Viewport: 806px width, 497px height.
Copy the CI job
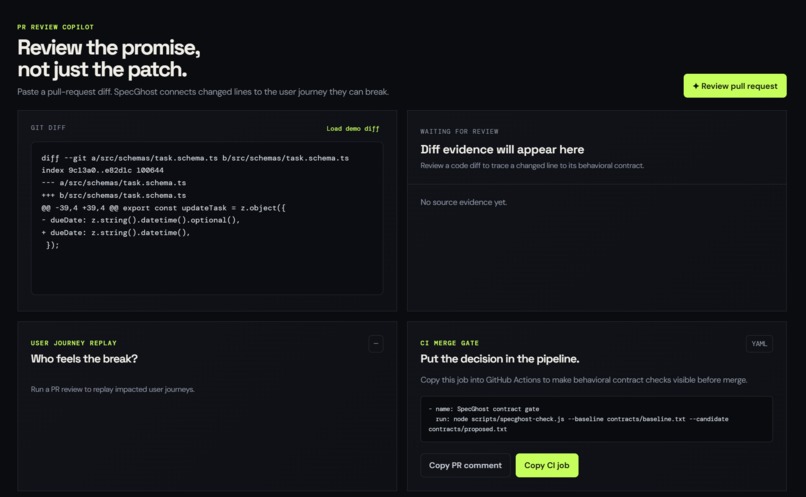coord(546,465)
